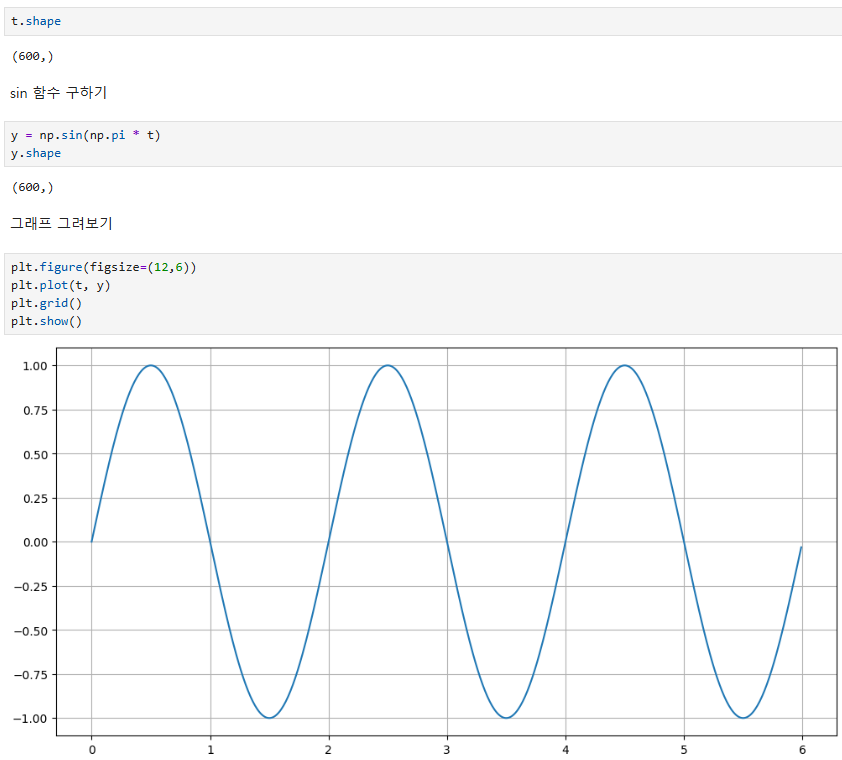Click the x-axis tick label 2

(329, 750)
